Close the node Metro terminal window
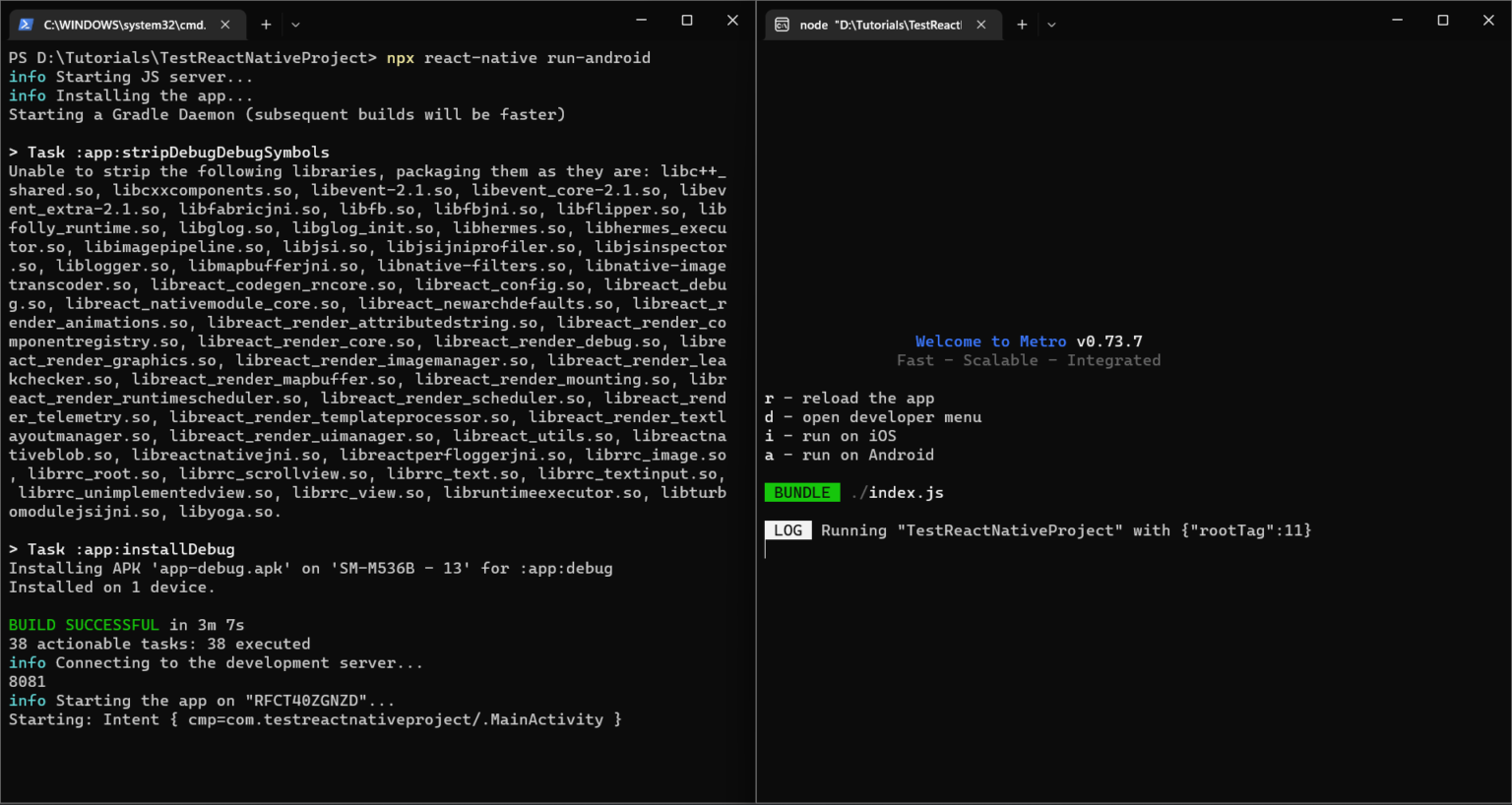Viewport: 1512px width, 805px height. [x=1488, y=21]
